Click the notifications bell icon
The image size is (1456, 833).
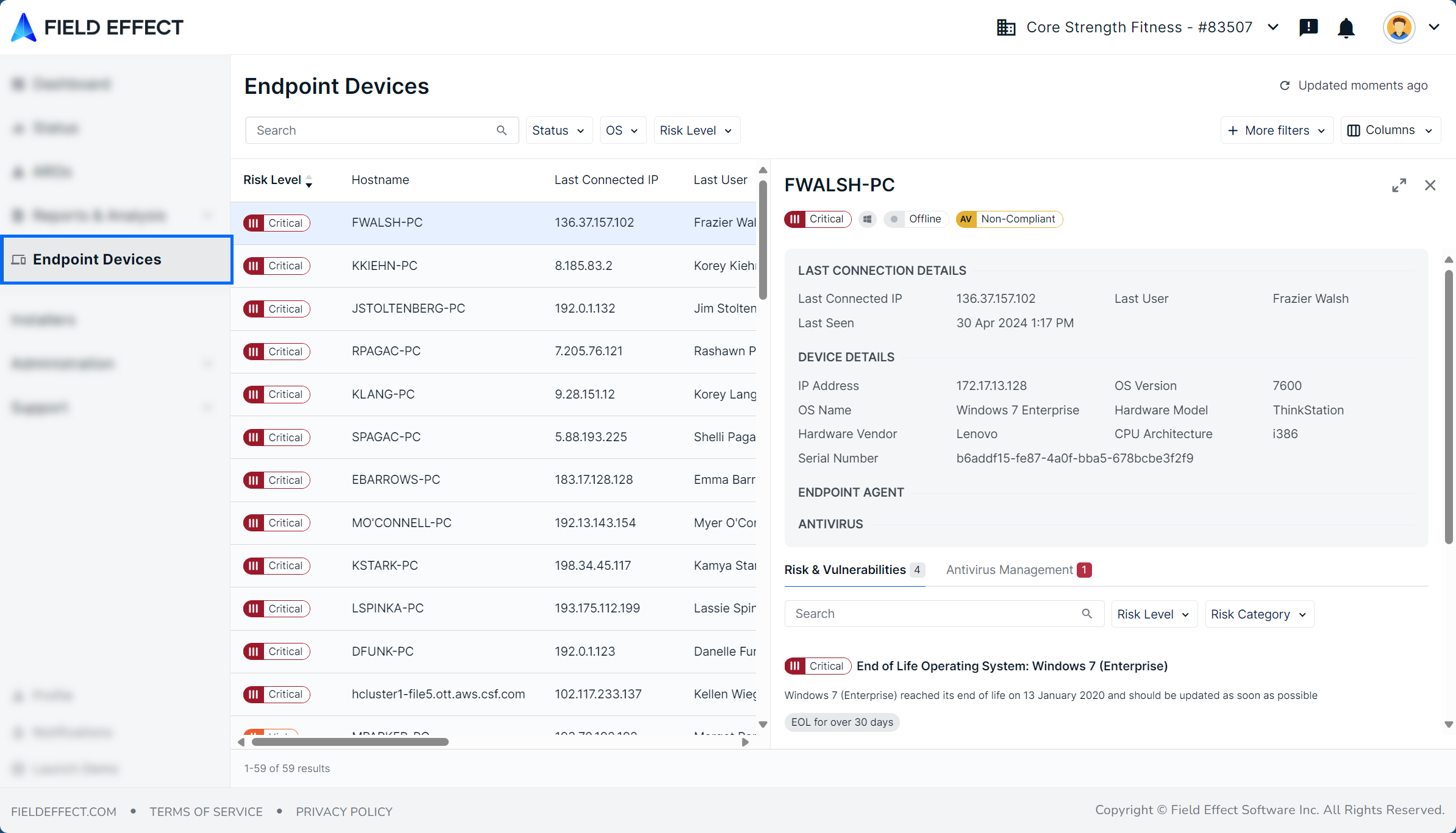coord(1346,27)
